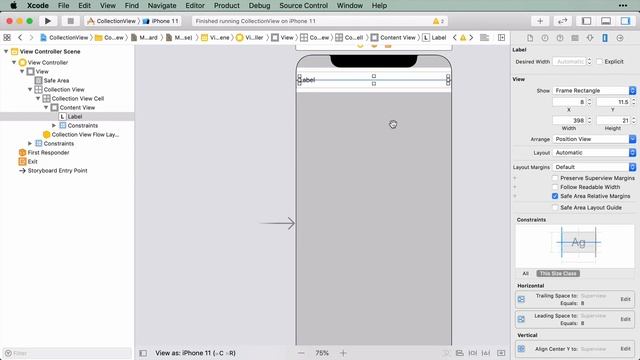Show the History inspector
Viewport: 640px width, 360px height.
545,38
